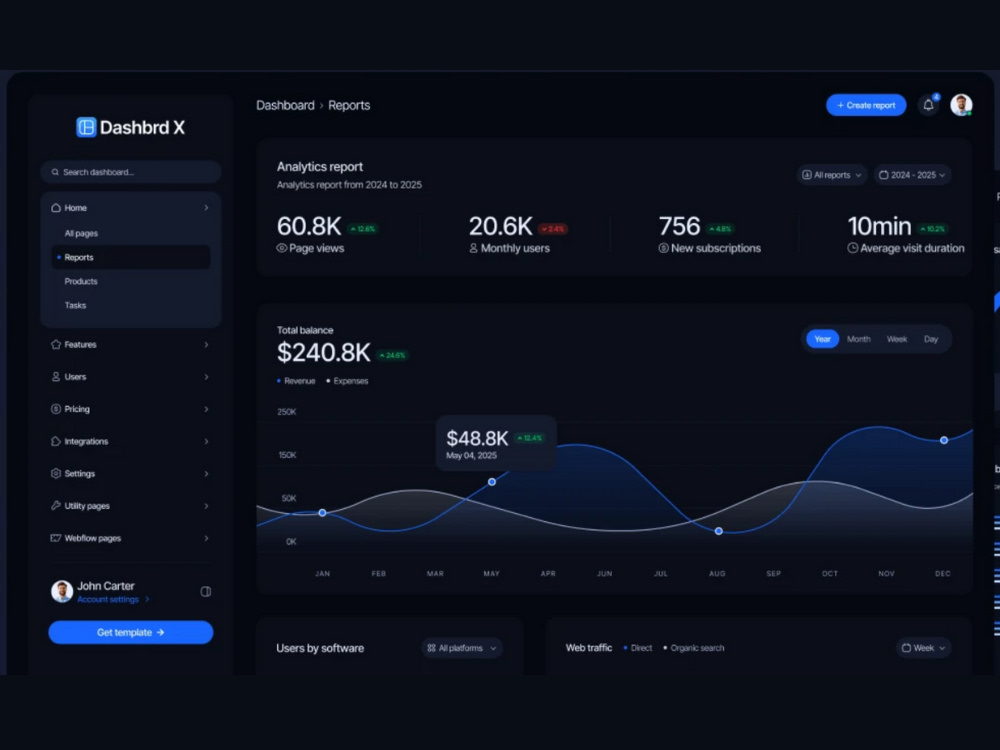Viewport: 1000px width, 750px height.
Task: Toggle the Organic search legend
Action: click(693, 648)
